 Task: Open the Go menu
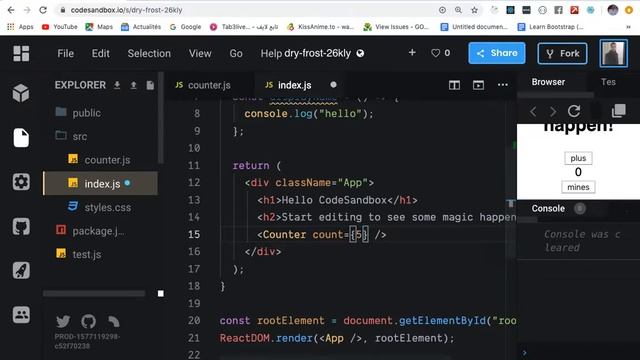coord(236,53)
